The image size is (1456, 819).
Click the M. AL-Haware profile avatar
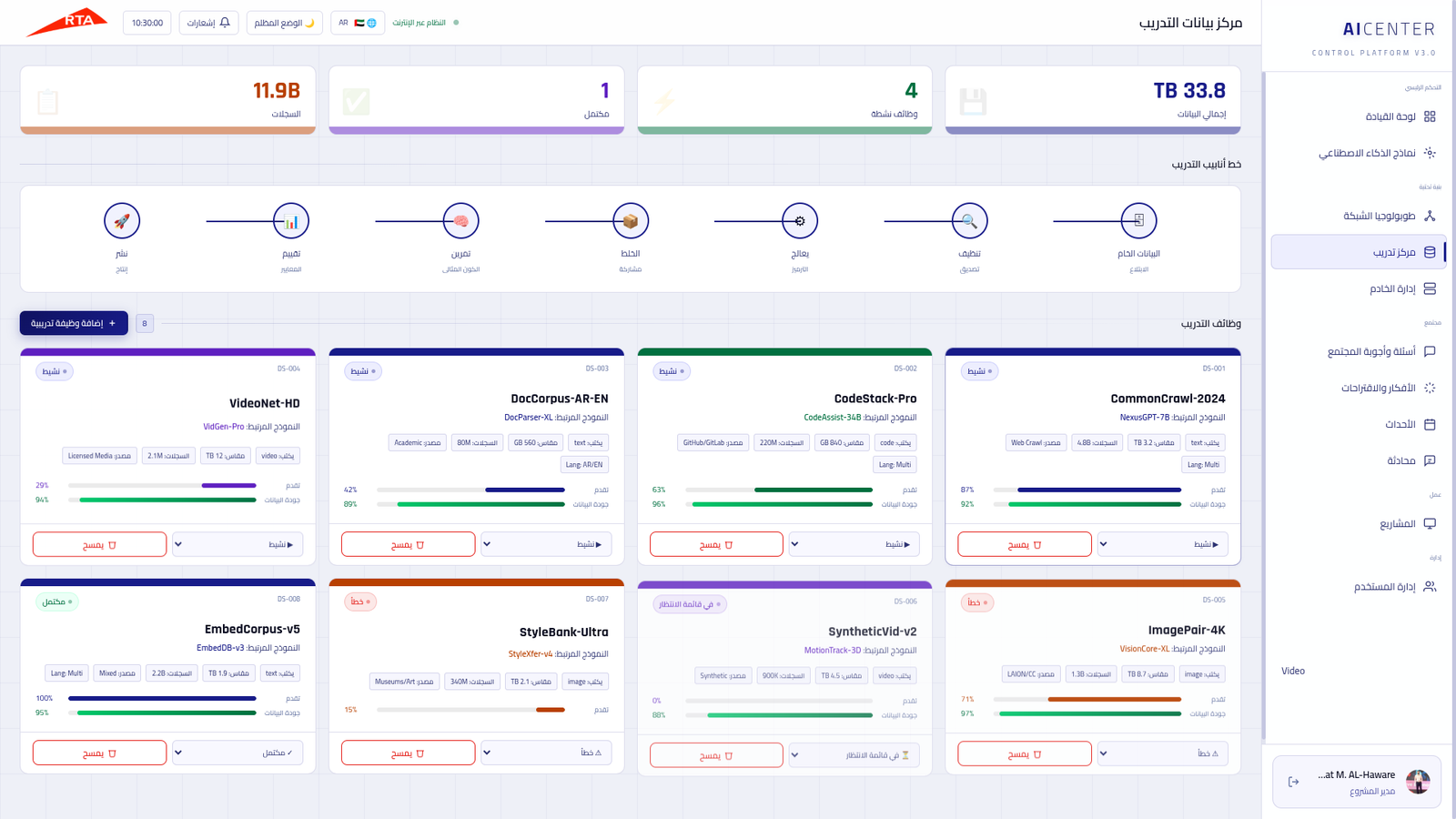pyautogui.click(x=1418, y=782)
